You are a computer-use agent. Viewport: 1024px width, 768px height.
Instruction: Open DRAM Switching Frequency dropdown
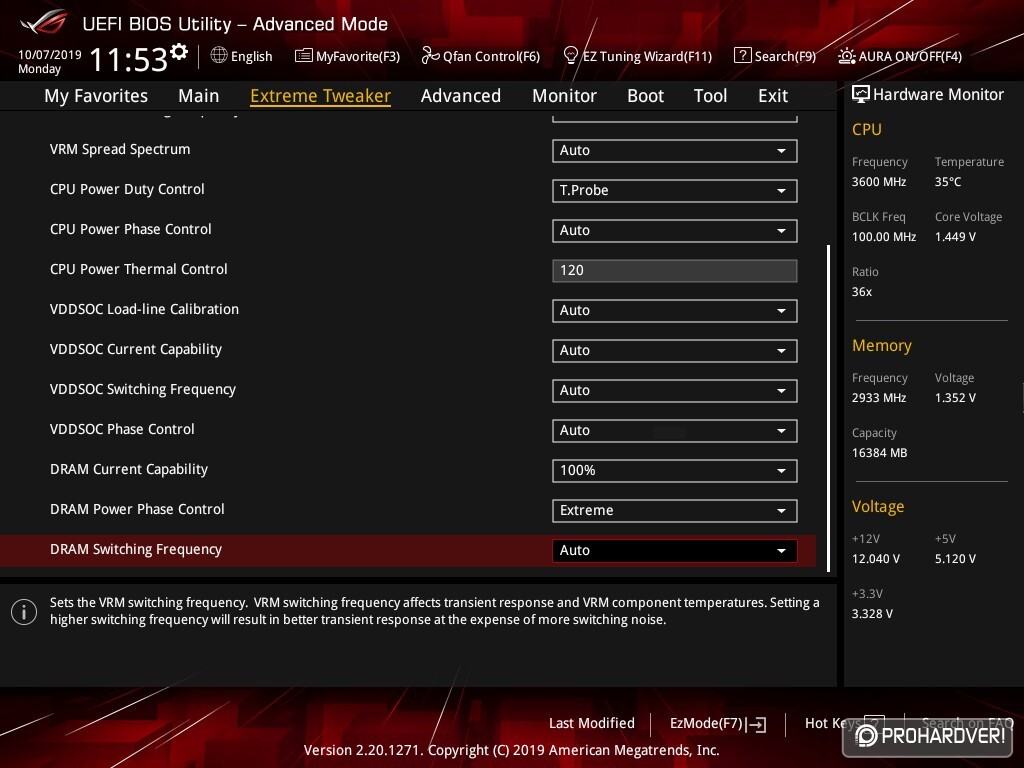click(x=675, y=551)
